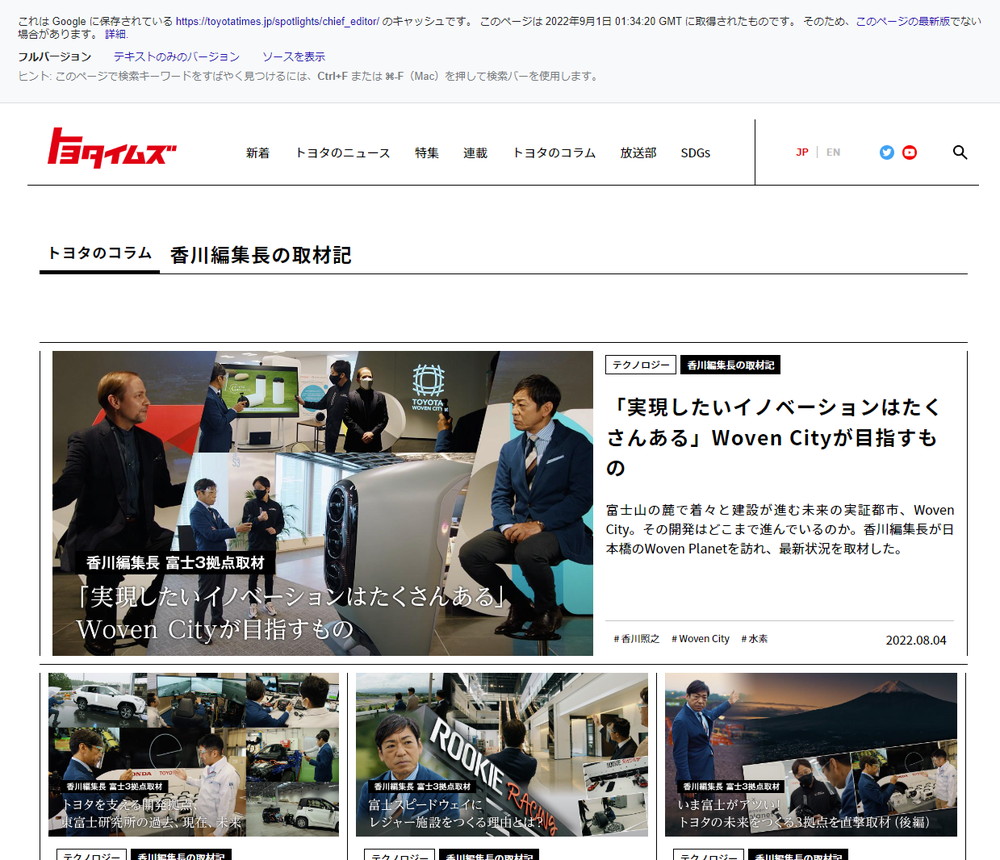Click the featured article's 香川編集長の取材記 tag
The image size is (1000, 860).
730,365
